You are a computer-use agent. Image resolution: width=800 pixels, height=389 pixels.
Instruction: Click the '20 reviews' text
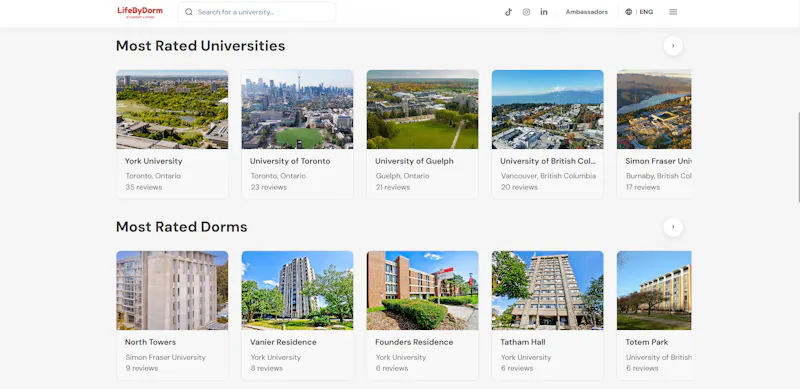(x=519, y=187)
